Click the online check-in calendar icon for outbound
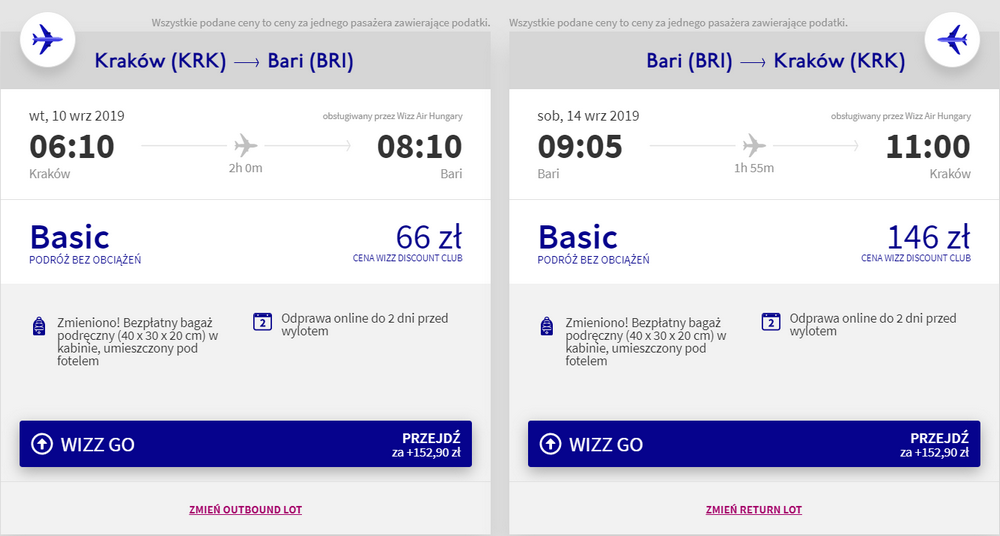Screen dimensions: 1000x536 (x=262, y=322)
